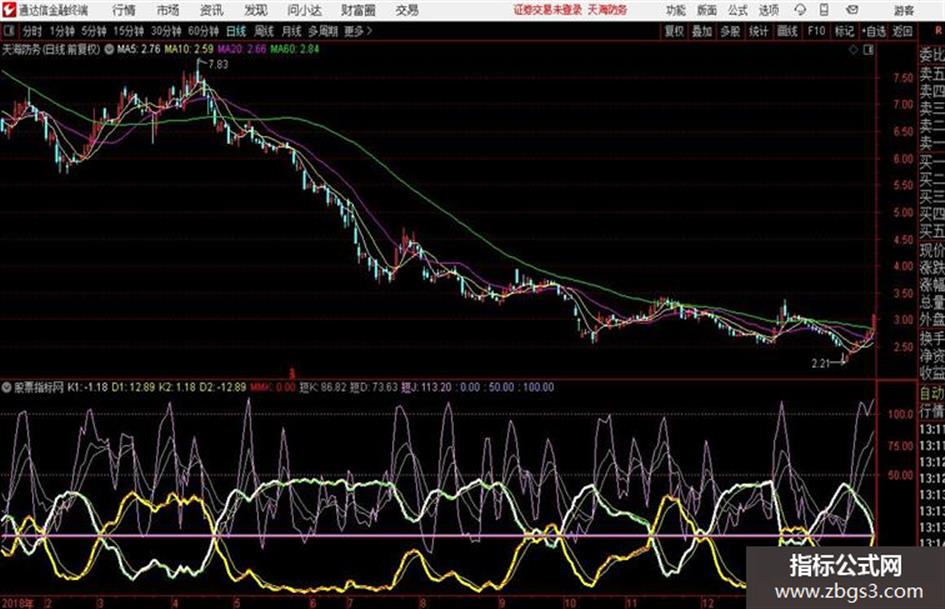Open the customer service headset icon
Screen dimensions: 945x609
click(800, 10)
